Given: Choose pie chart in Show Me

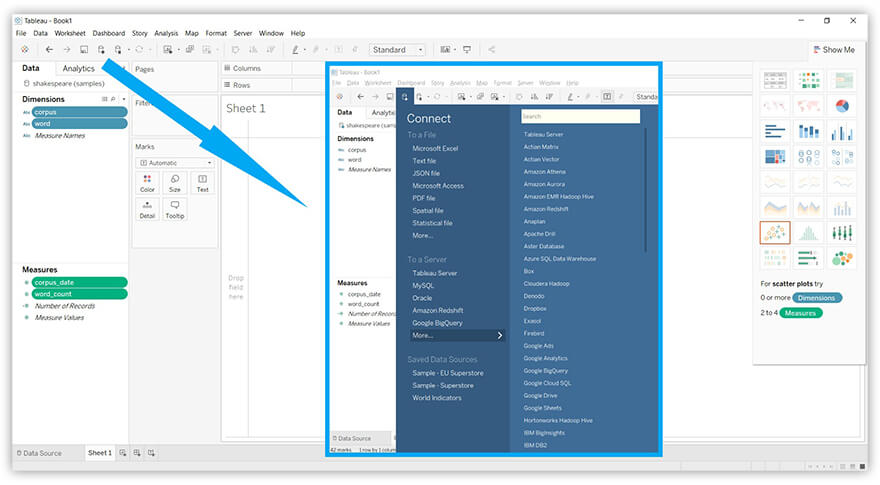Looking at the screenshot, I should (x=842, y=106).
